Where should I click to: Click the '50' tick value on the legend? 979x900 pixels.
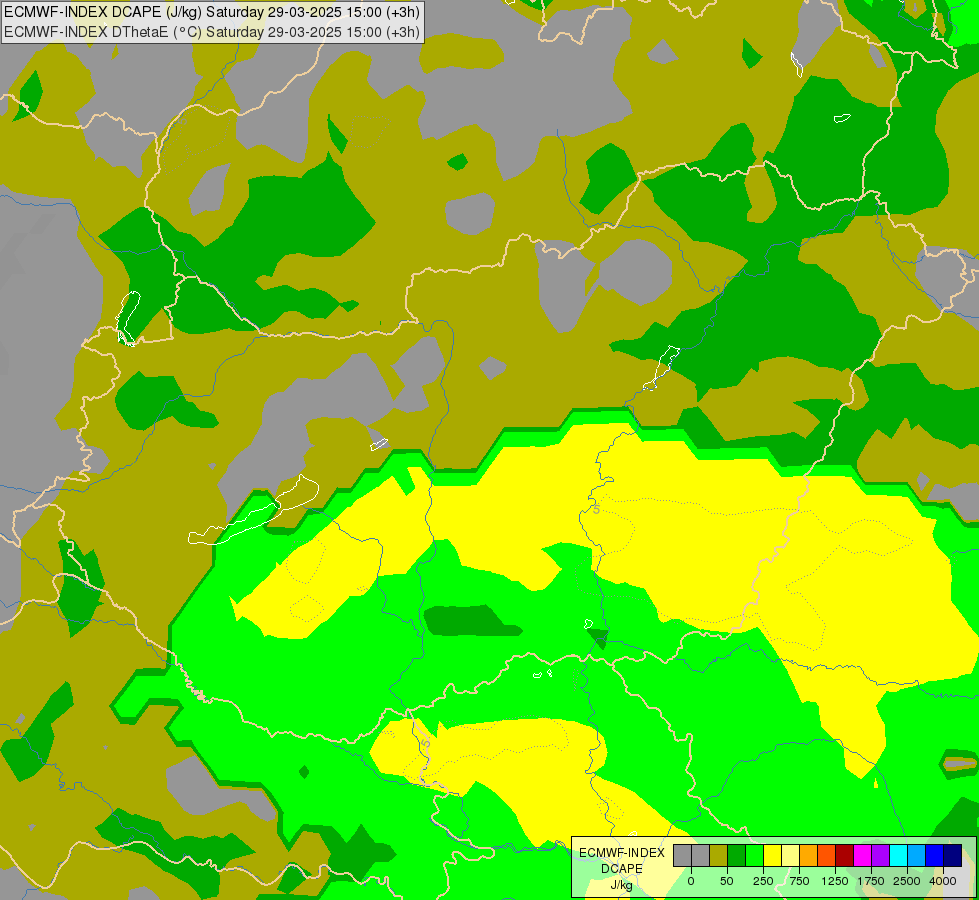[727, 881]
